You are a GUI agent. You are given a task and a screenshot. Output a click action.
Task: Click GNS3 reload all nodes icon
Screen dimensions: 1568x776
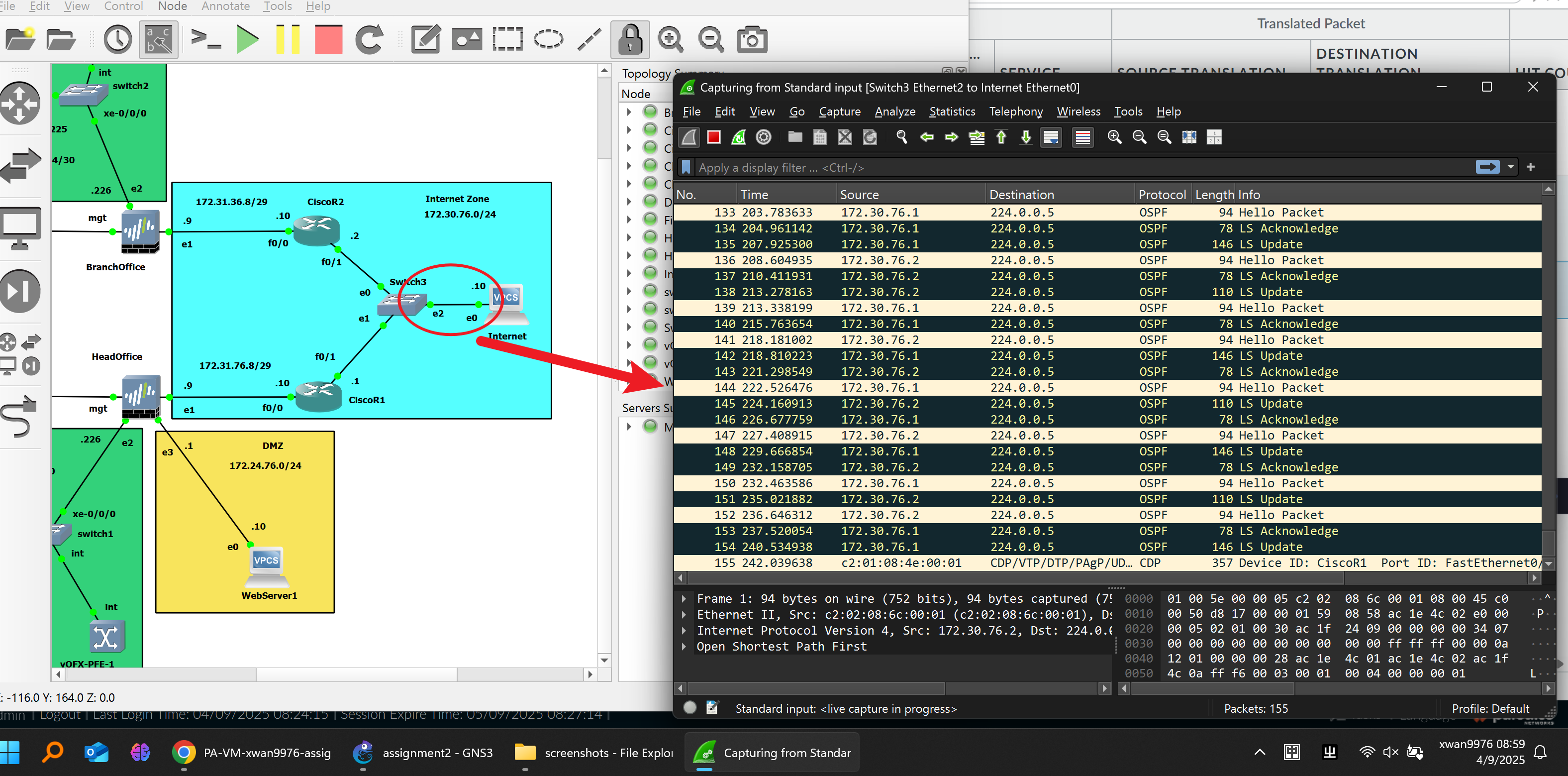pyautogui.click(x=369, y=40)
